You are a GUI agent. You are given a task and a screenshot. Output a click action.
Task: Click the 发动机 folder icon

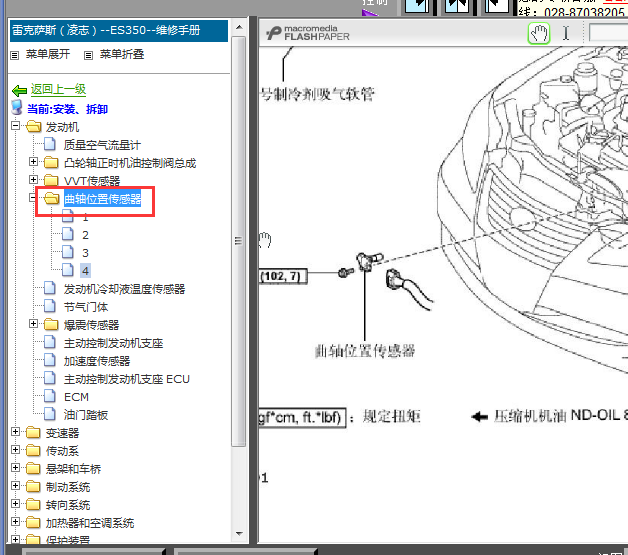click(x=34, y=127)
